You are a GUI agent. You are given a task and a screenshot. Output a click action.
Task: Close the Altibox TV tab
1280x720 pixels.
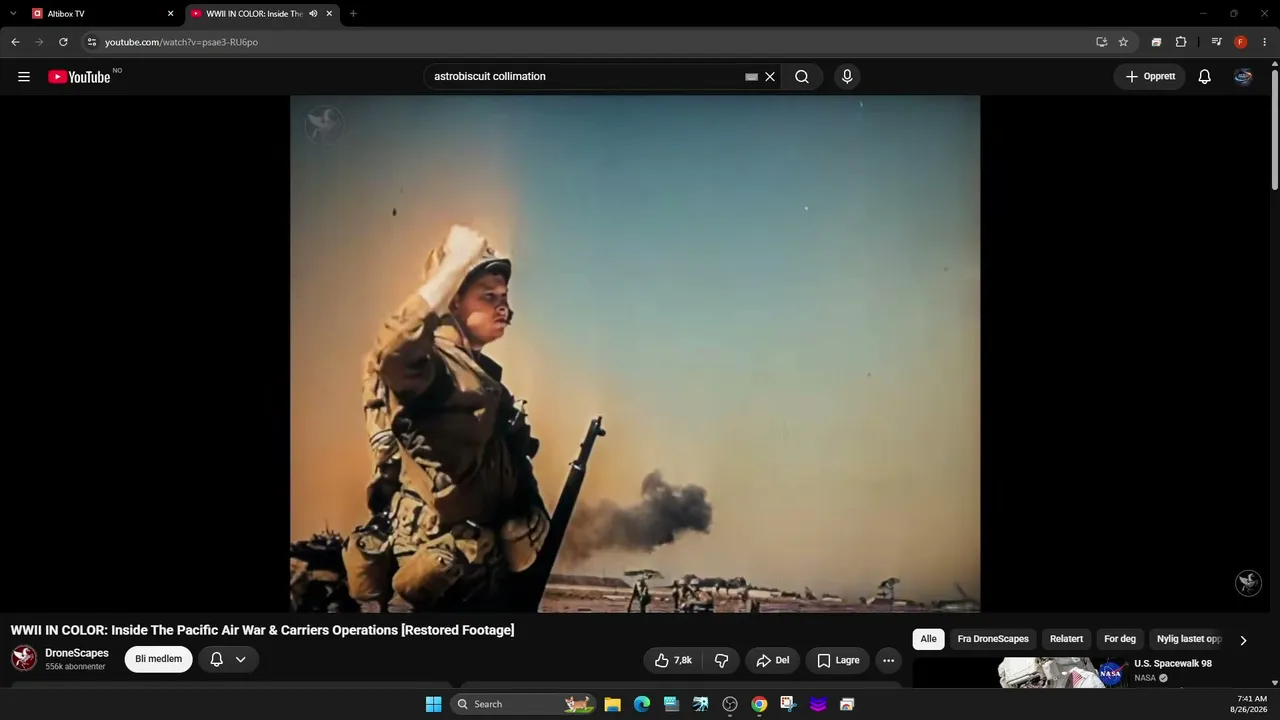[x=170, y=14]
